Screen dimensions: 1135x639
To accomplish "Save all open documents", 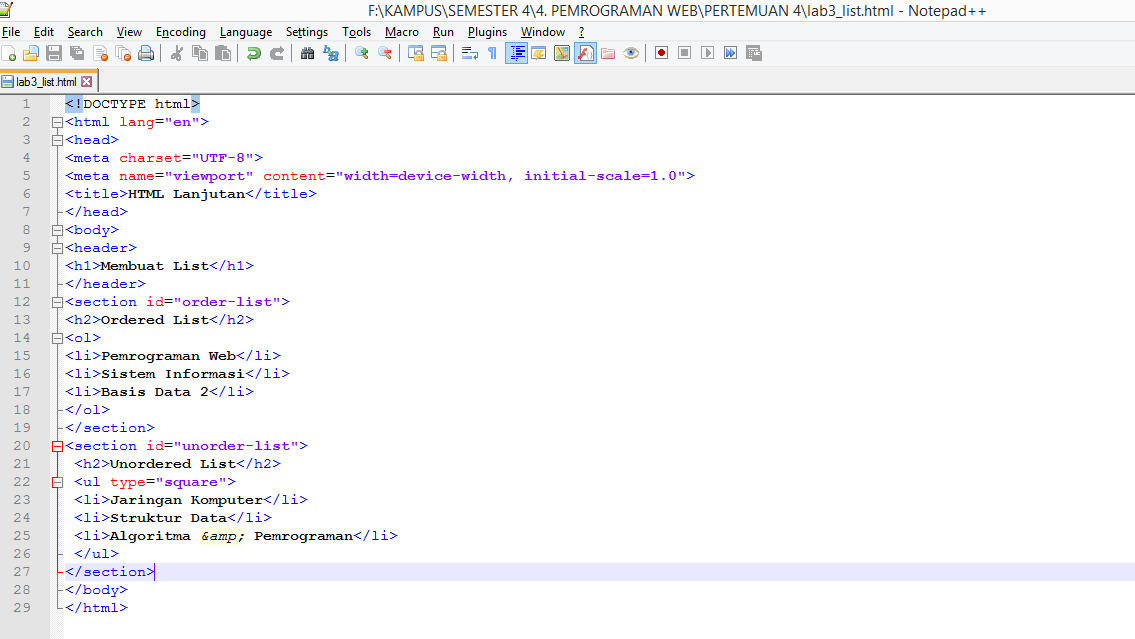I will click(77, 53).
